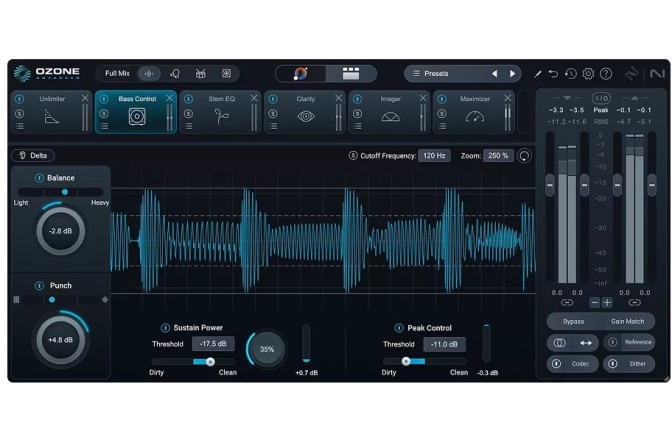Select the Unlimiter module tab
The image size is (672, 440).
[x=51, y=112]
